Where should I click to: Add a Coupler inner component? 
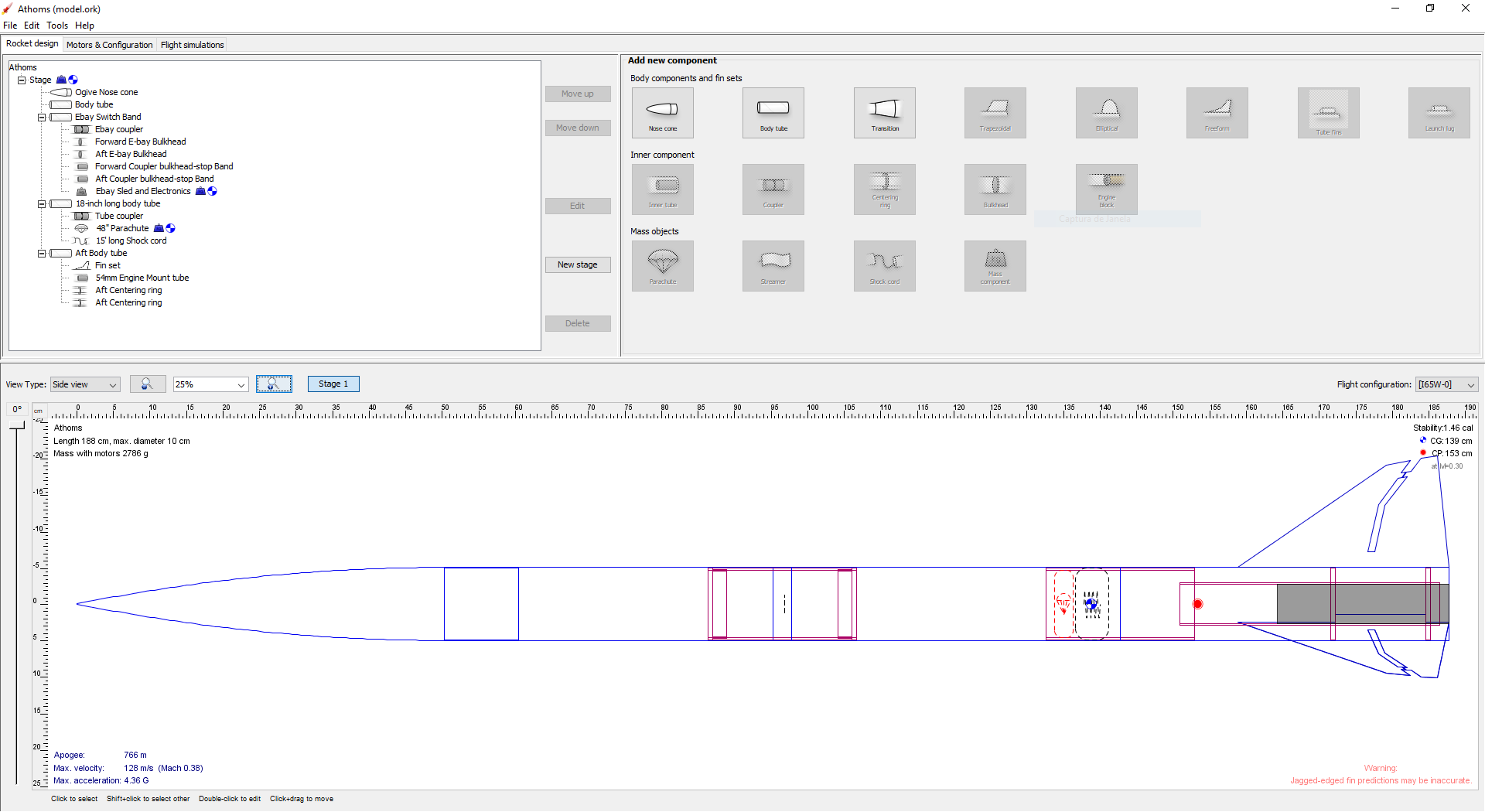coord(773,189)
